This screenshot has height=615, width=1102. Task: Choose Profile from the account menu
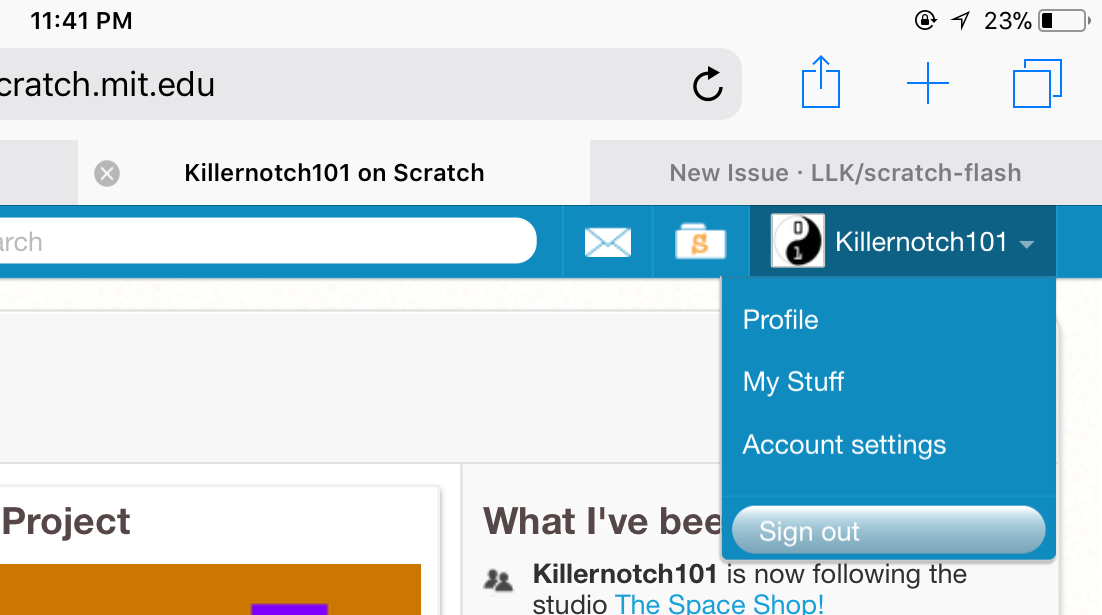[x=780, y=319]
